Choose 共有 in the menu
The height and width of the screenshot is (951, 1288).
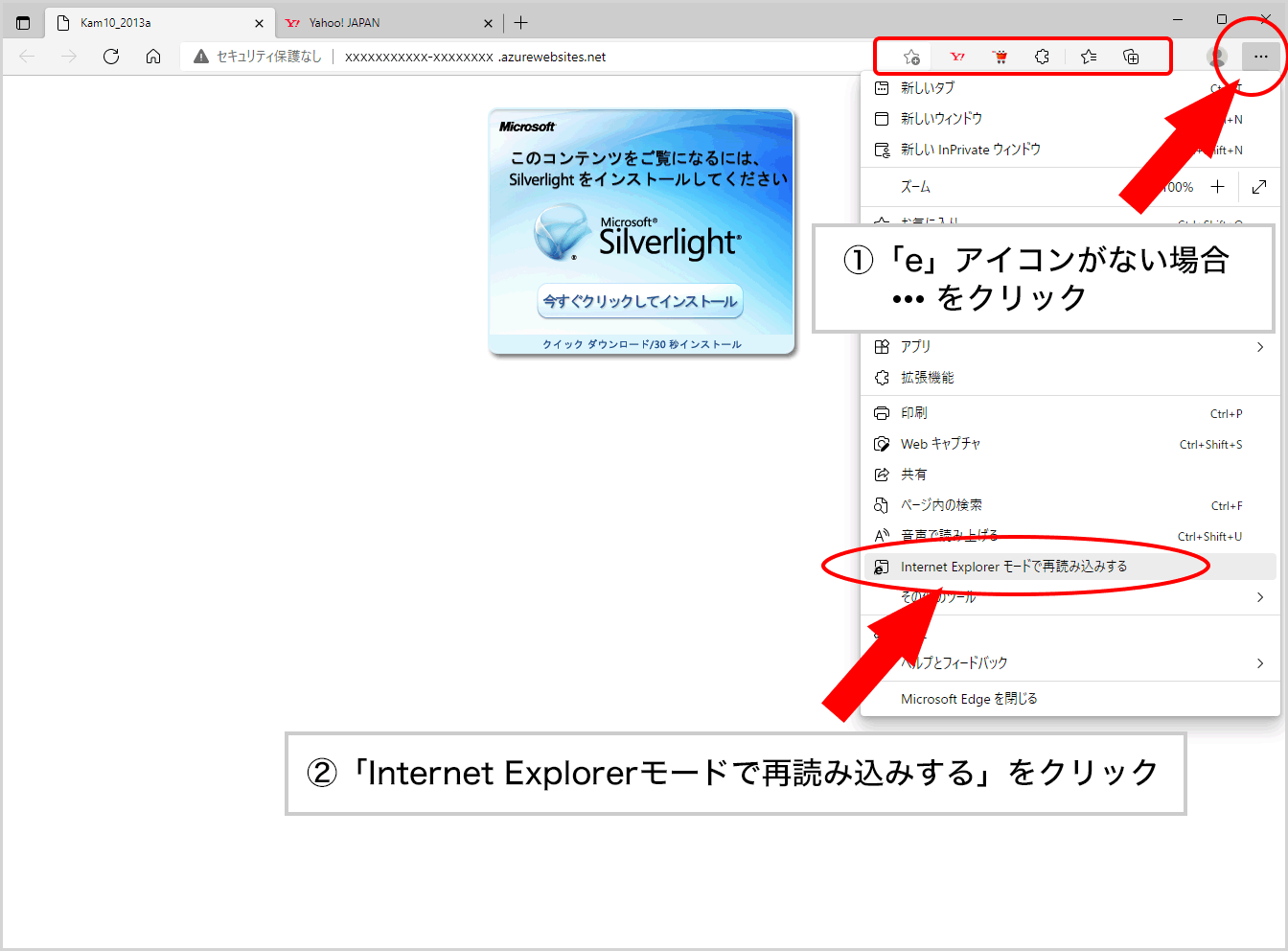click(x=1070, y=475)
